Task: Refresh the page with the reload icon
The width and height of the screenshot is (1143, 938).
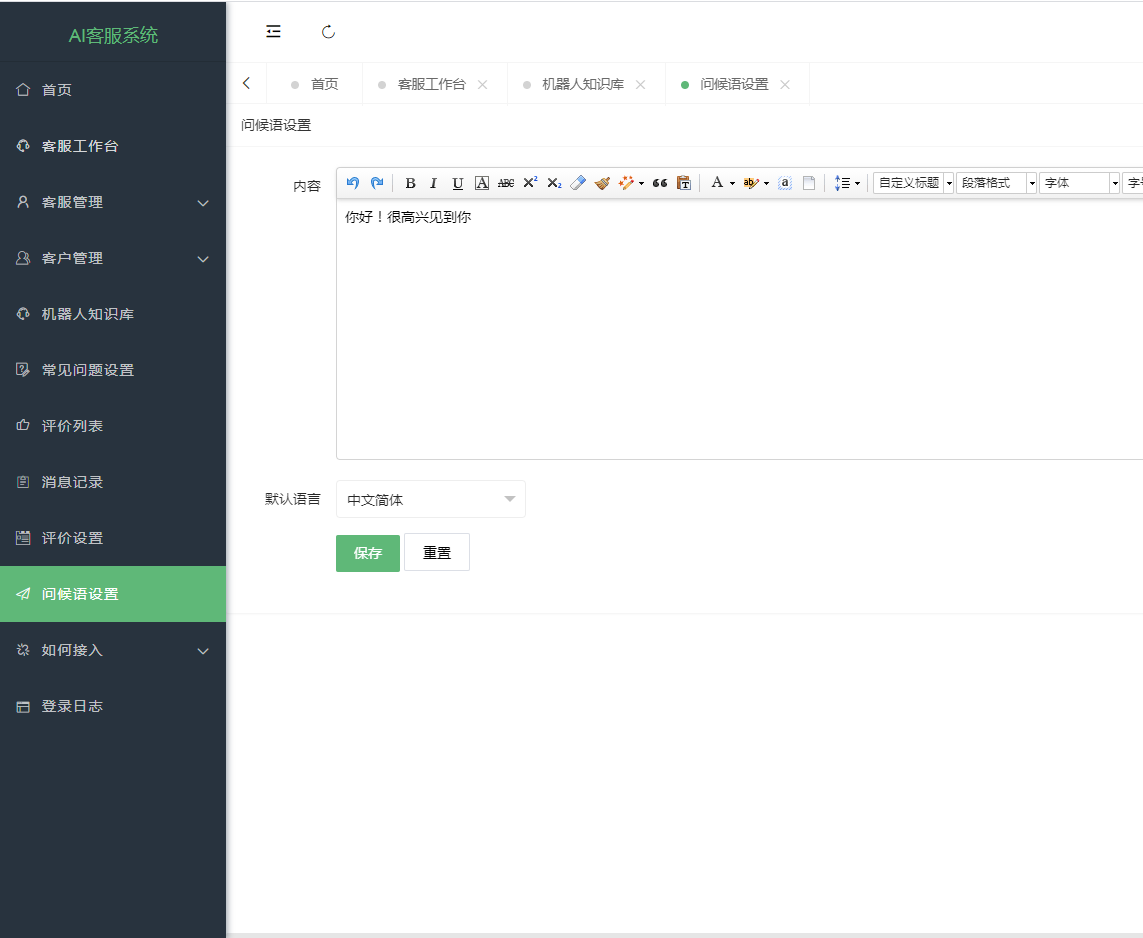Action: [x=328, y=32]
